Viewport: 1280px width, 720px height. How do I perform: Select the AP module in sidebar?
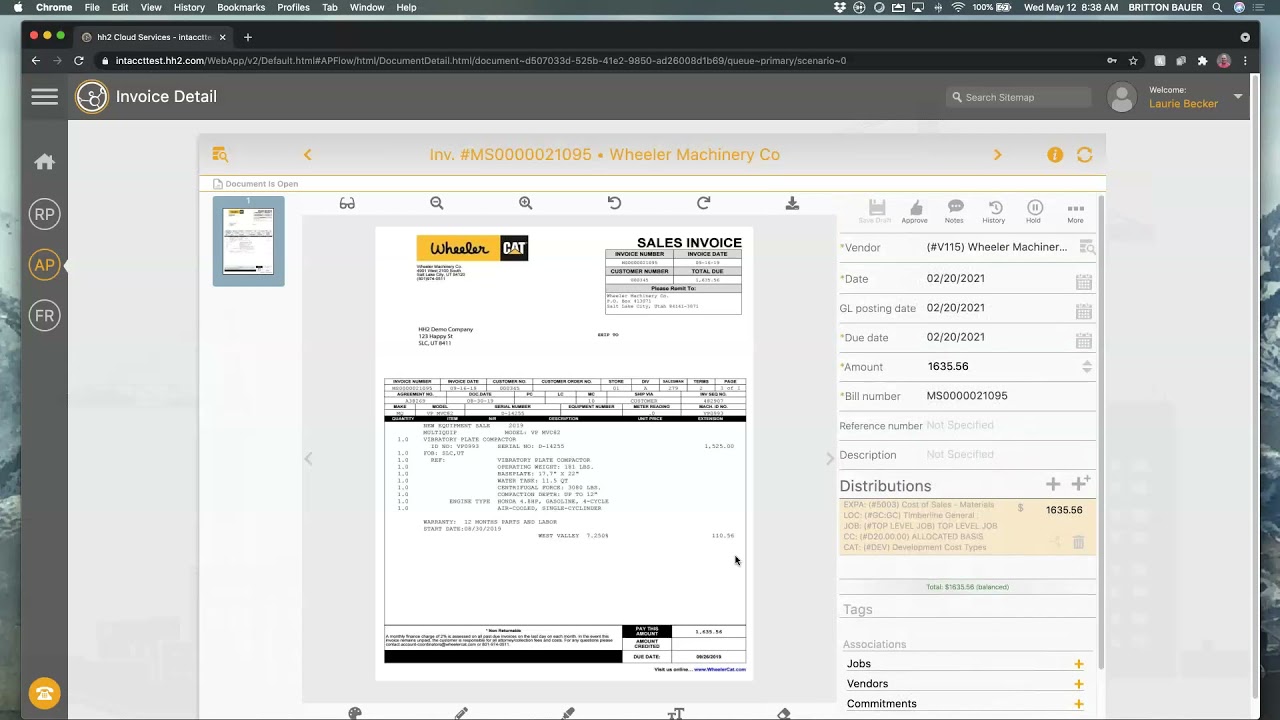pos(44,265)
